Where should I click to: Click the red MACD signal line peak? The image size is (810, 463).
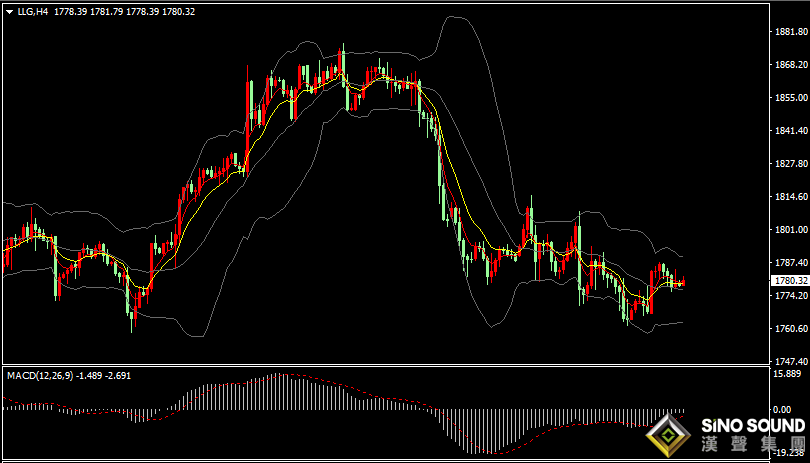click(x=285, y=376)
